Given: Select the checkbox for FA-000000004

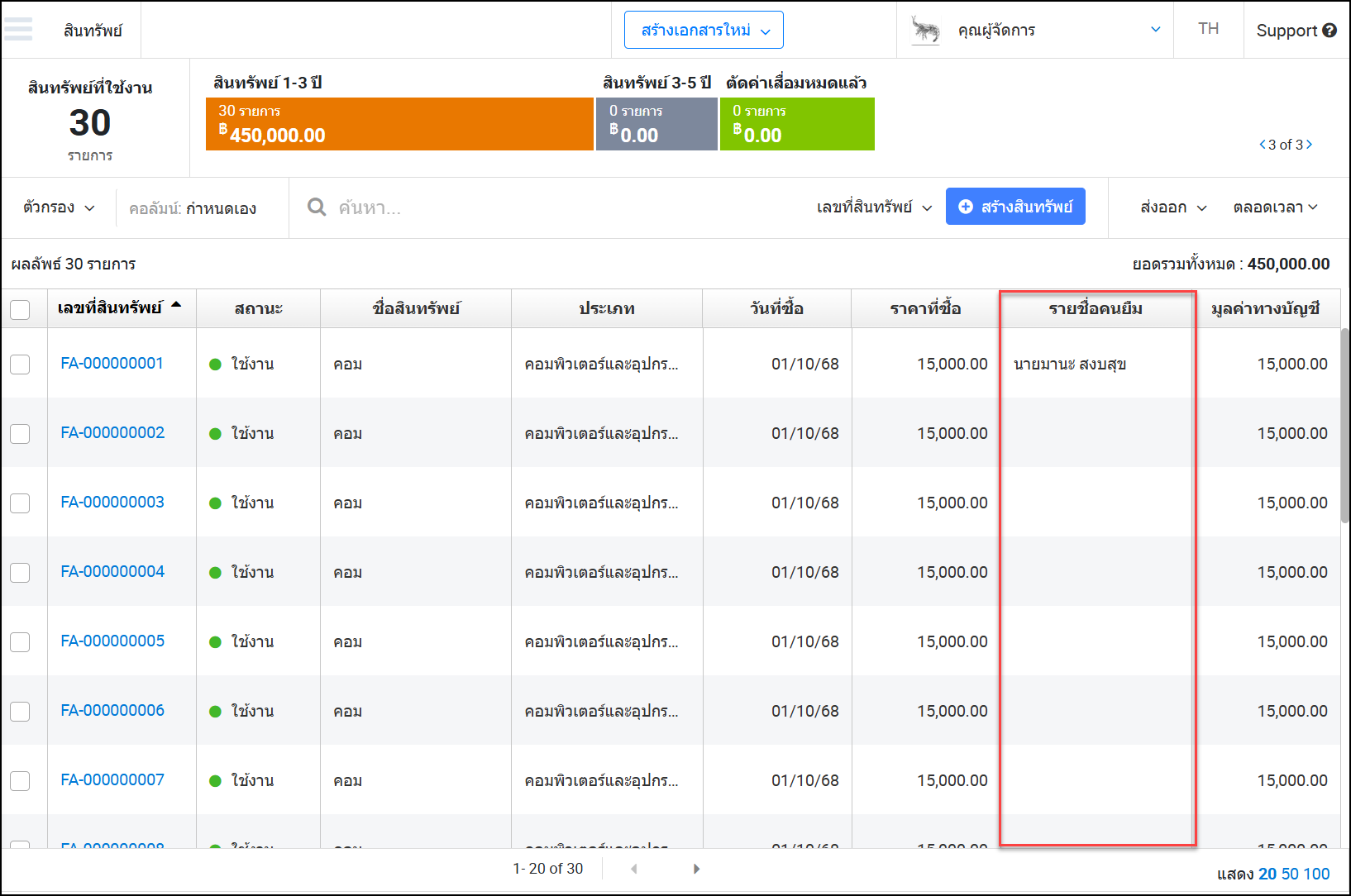Looking at the screenshot, I should (20, 573).
